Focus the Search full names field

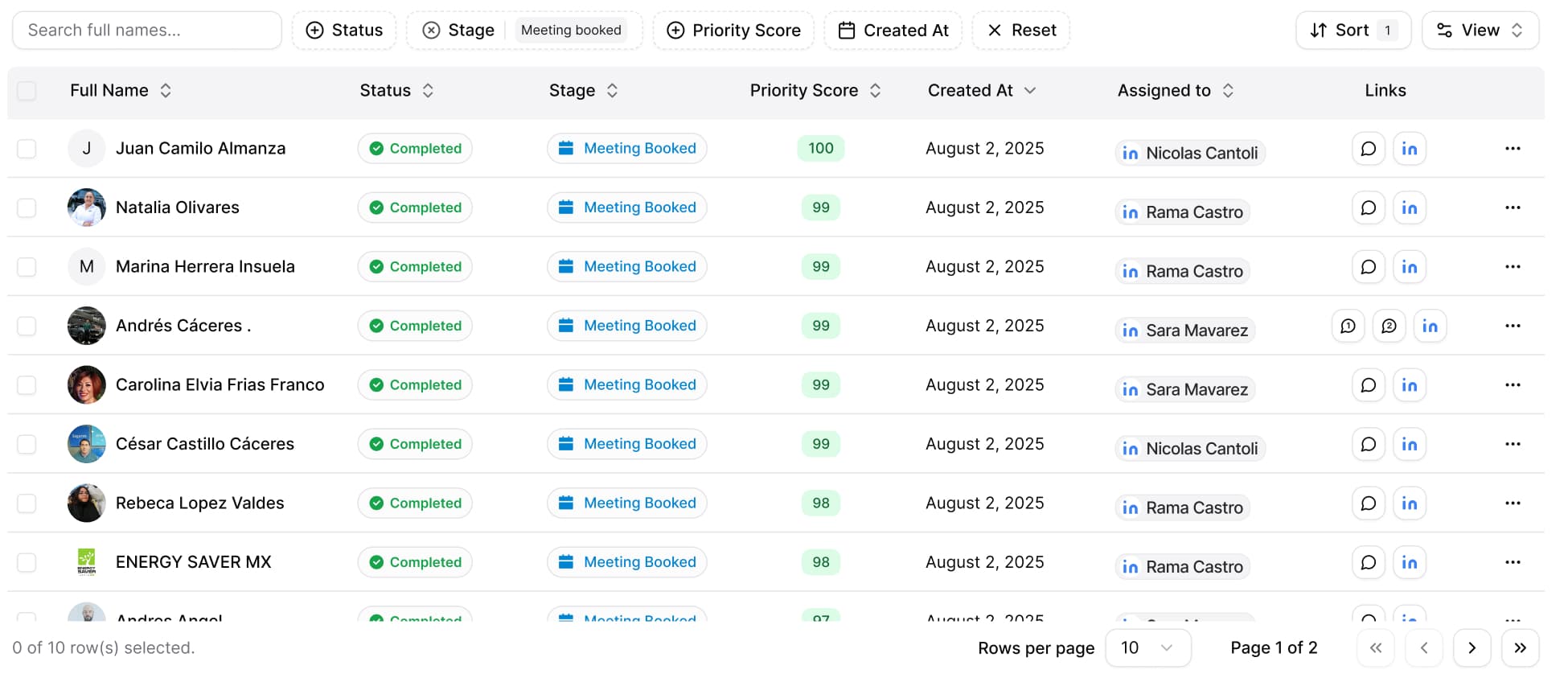click(x=147, y=31)
